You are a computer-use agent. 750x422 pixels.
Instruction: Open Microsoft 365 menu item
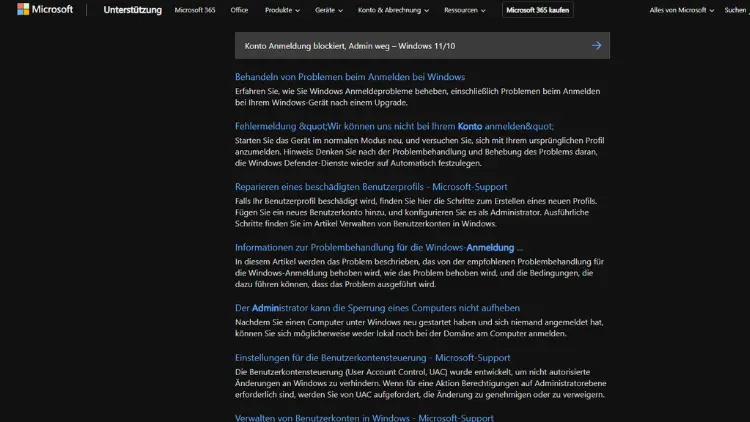195,10
